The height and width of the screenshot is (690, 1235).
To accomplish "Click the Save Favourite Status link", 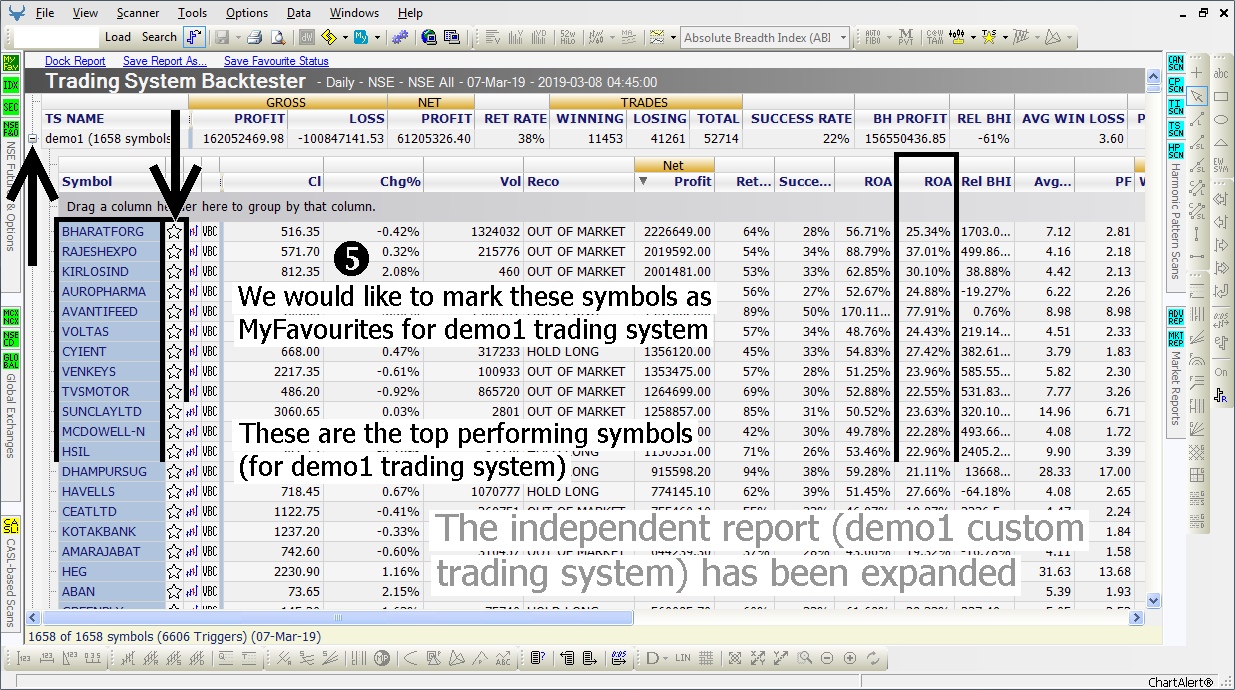I will coord(276,61).
